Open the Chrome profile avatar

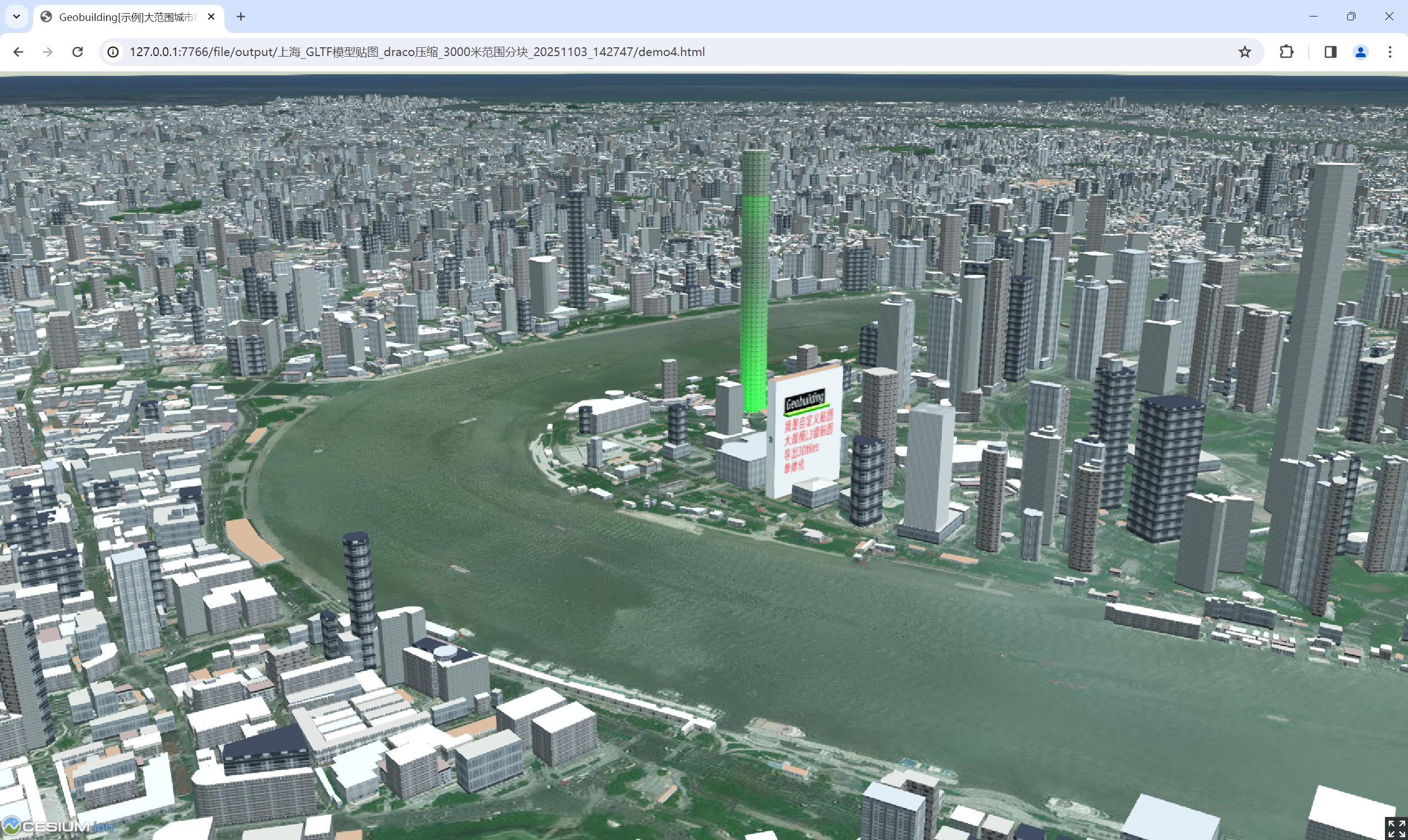(1360, 52)
